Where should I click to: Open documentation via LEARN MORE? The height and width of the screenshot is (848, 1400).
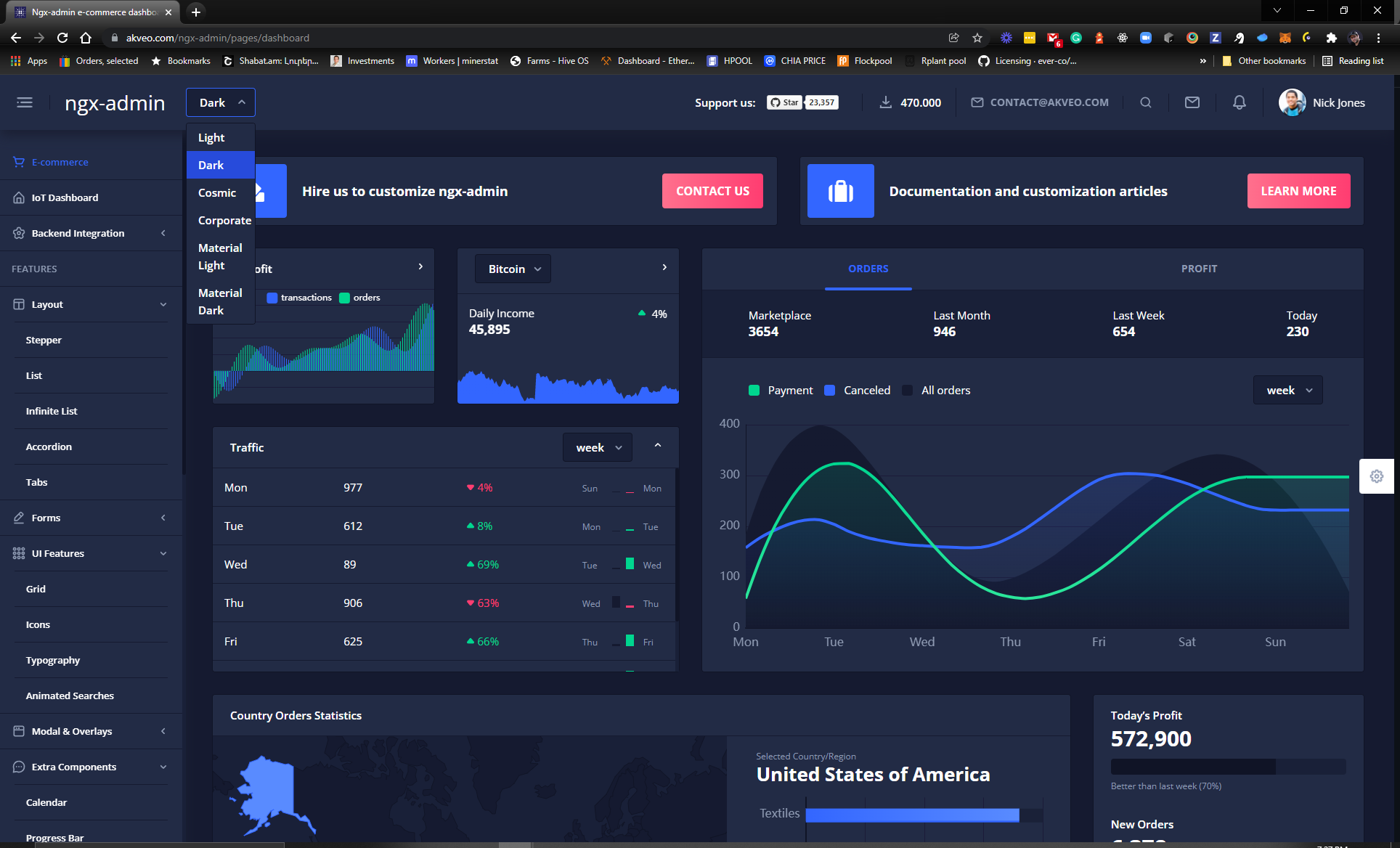(x=1298, y=191)
